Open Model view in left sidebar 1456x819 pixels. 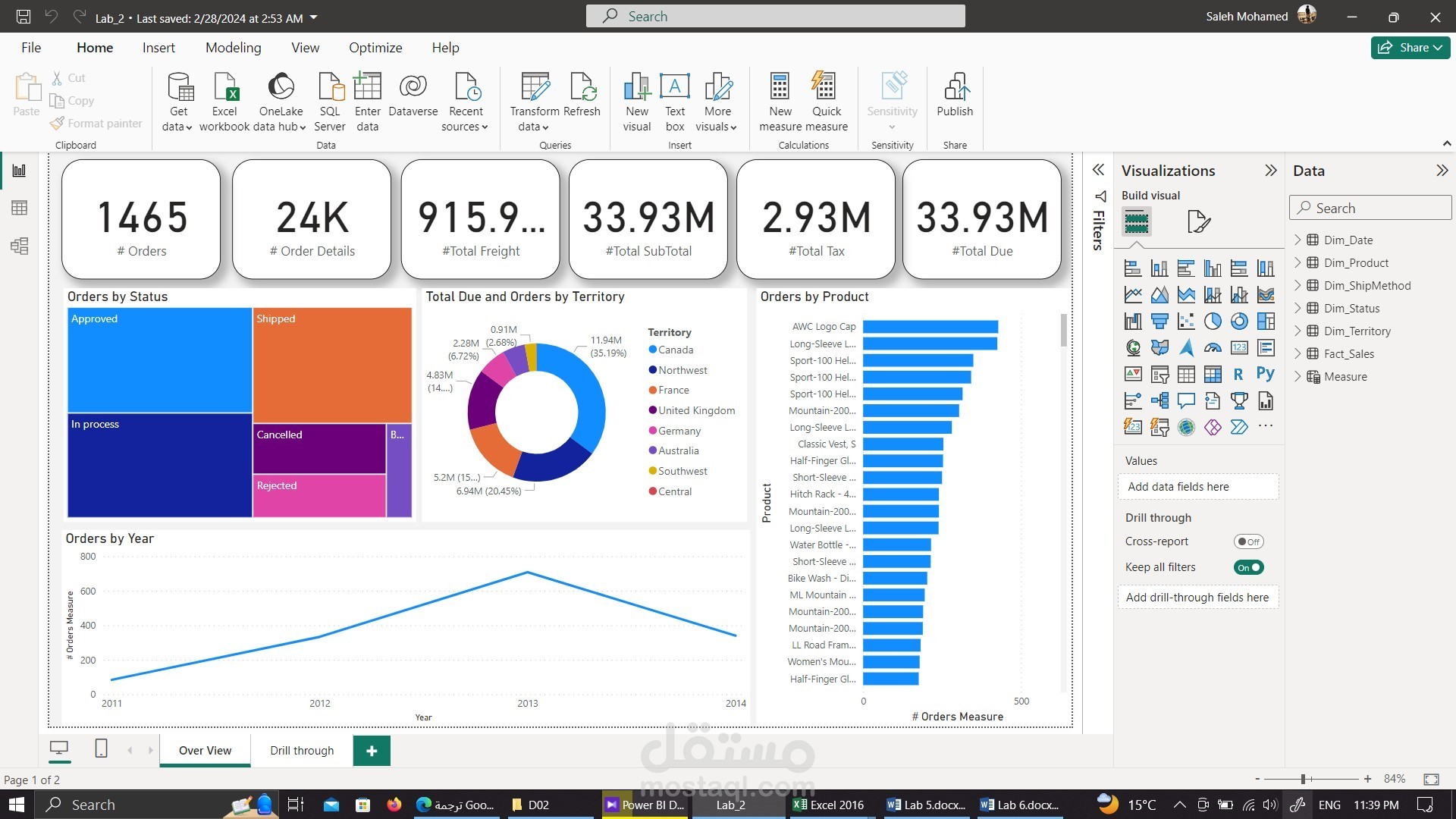[x=19, y=246]
